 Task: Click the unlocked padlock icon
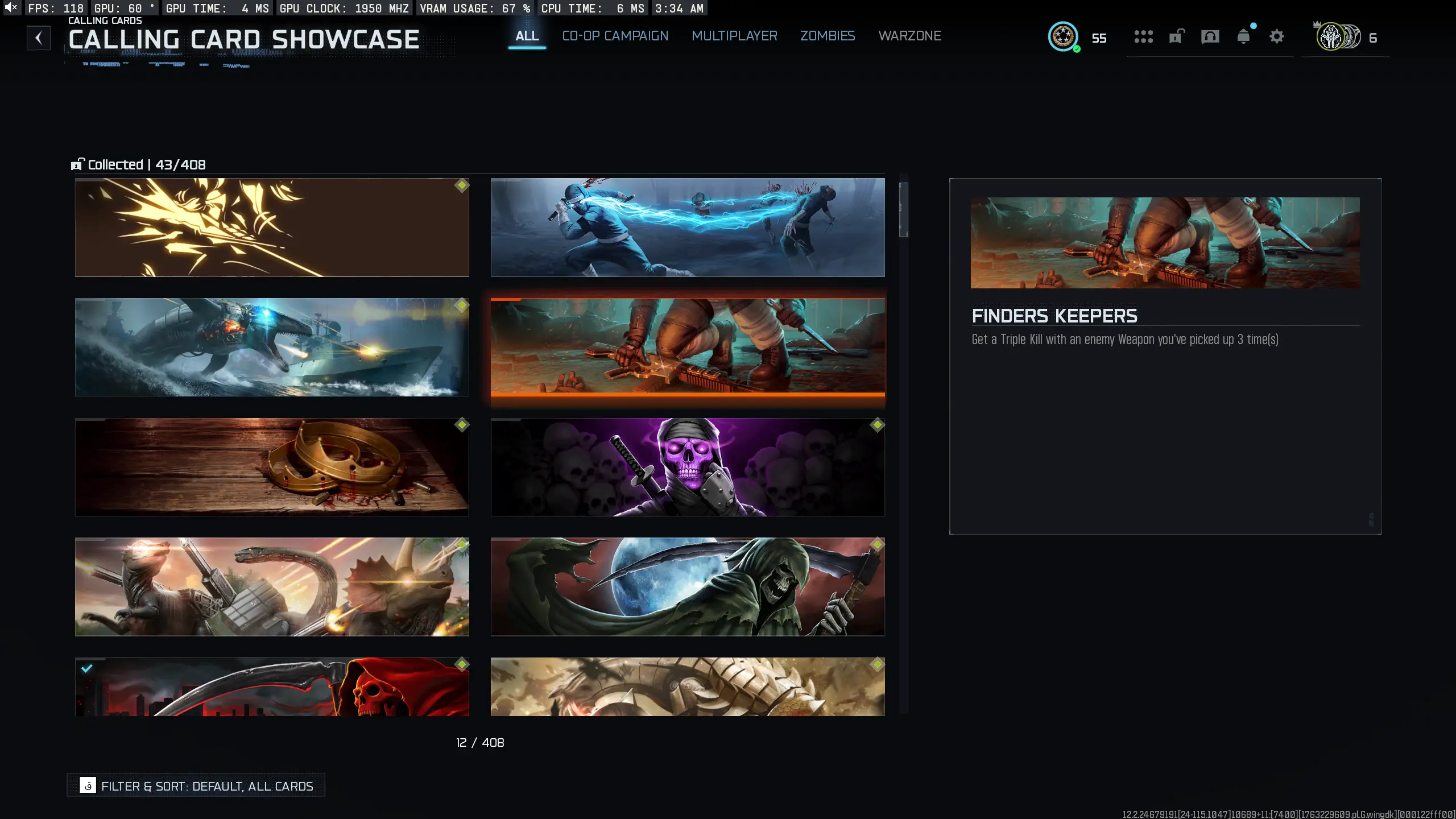(1176, 37)
